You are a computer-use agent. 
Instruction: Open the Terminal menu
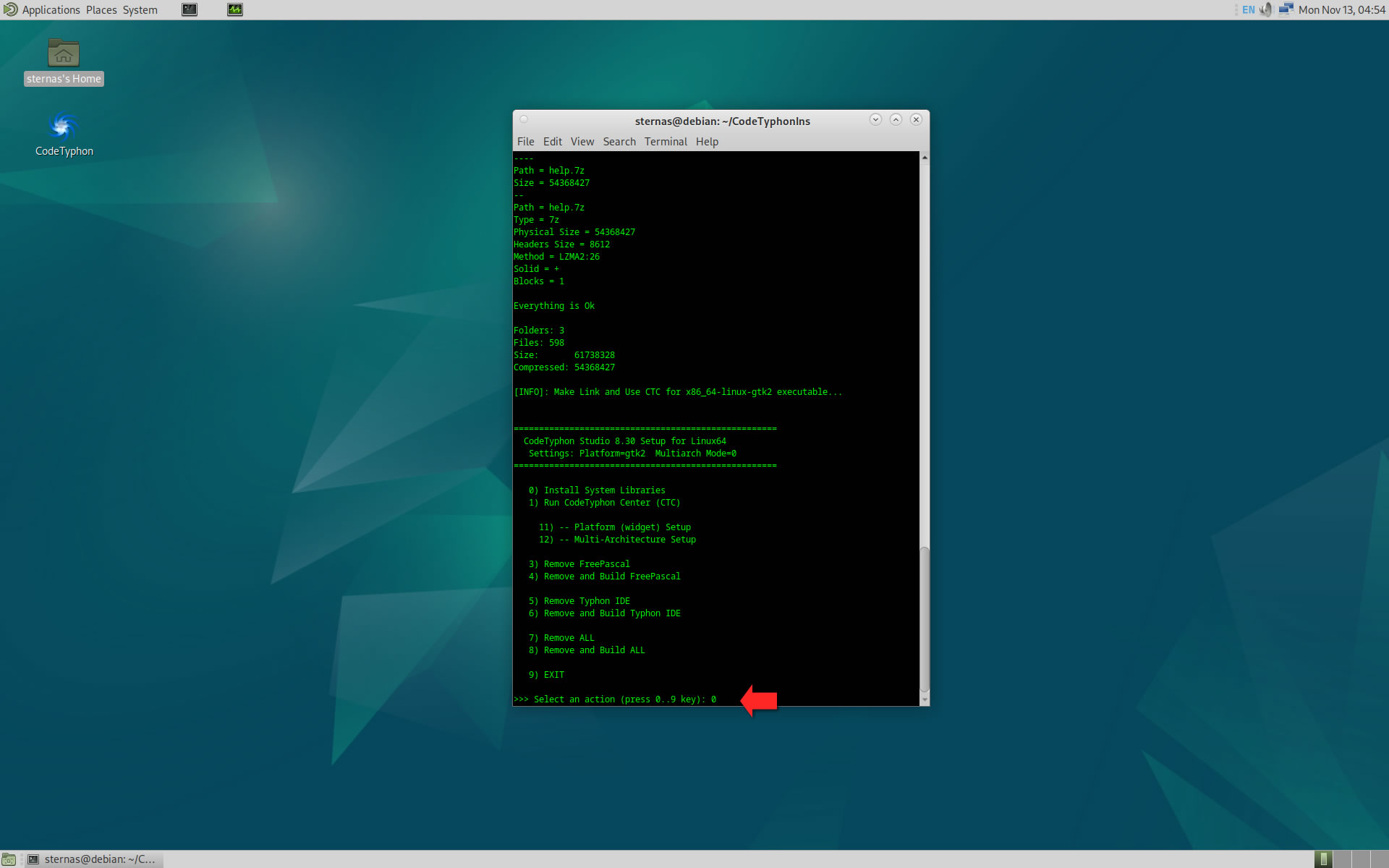point(666,142)
